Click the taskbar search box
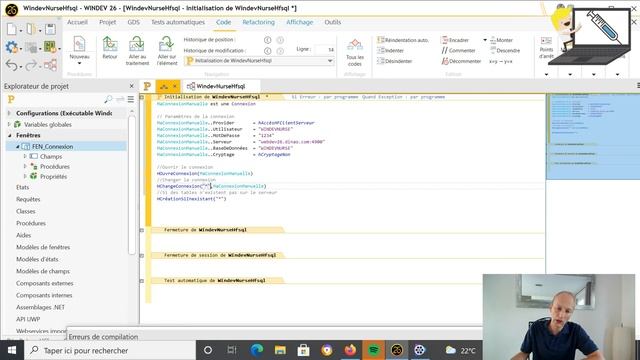640x360 pixels. coord(110,350)
